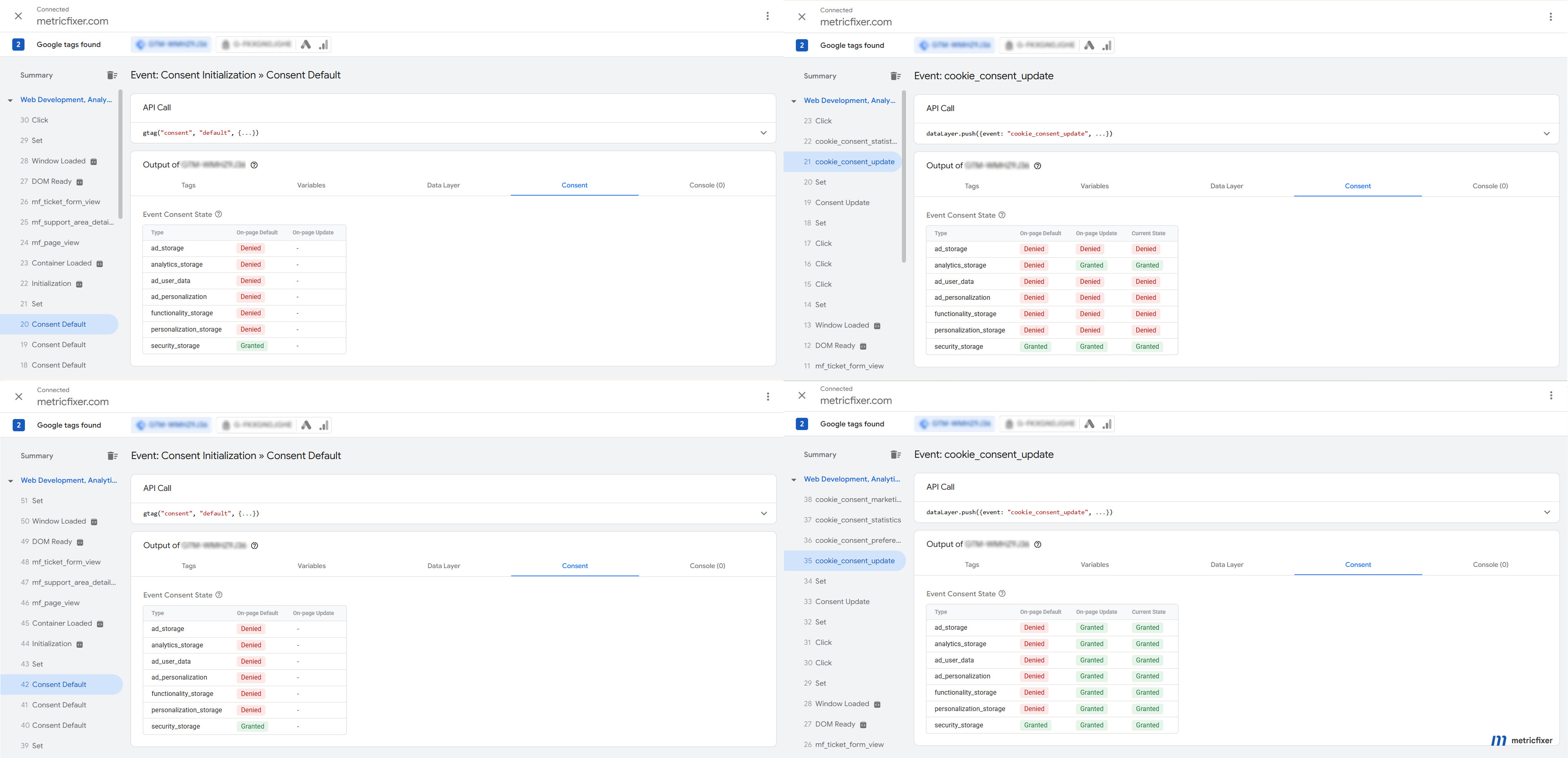
Task: Click top-right sidebar event list scrollbar
Action: pos(904,176)
